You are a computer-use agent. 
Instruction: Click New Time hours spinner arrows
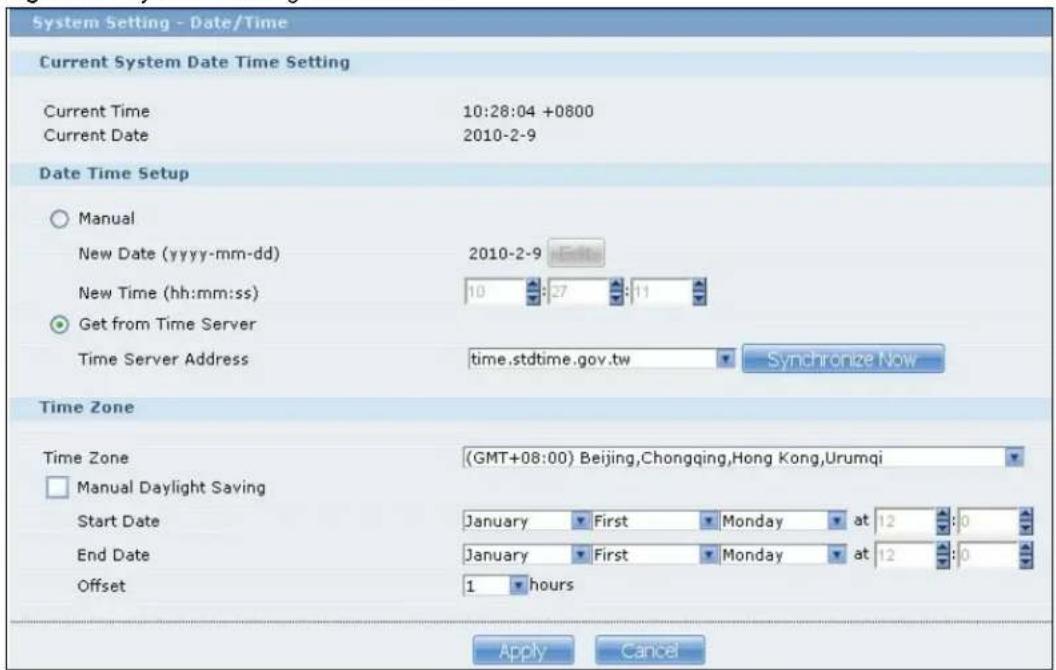(533, 292)
